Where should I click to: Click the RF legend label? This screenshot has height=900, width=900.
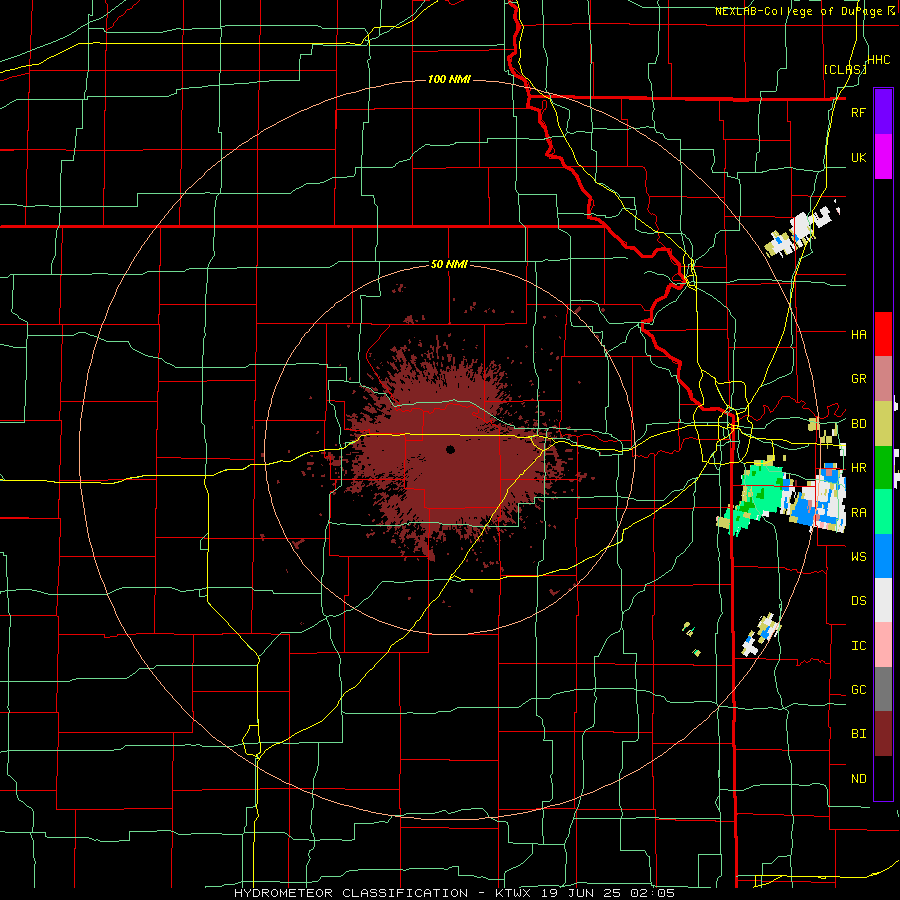(x=858, y=113)
